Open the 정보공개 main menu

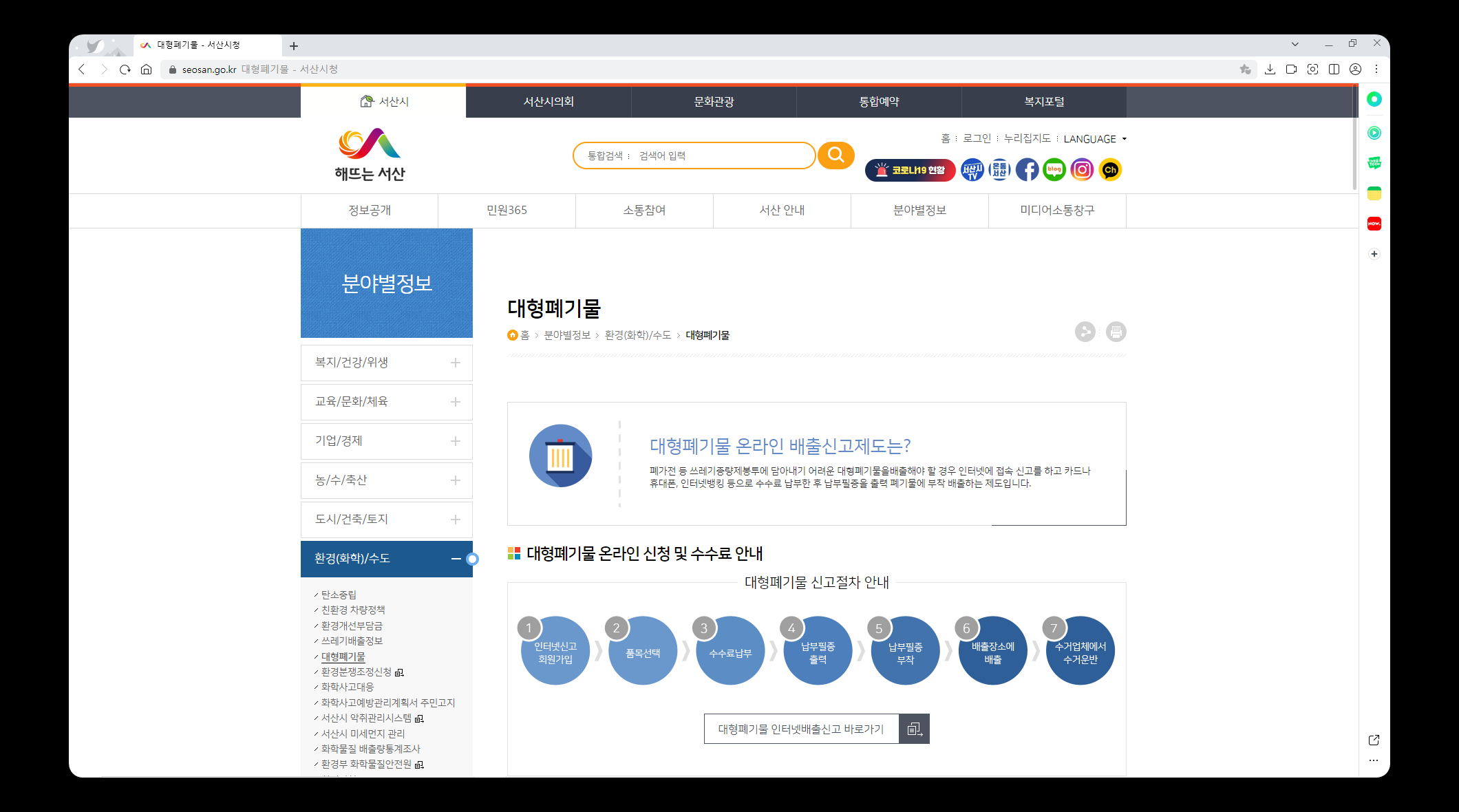coord(370,211)
